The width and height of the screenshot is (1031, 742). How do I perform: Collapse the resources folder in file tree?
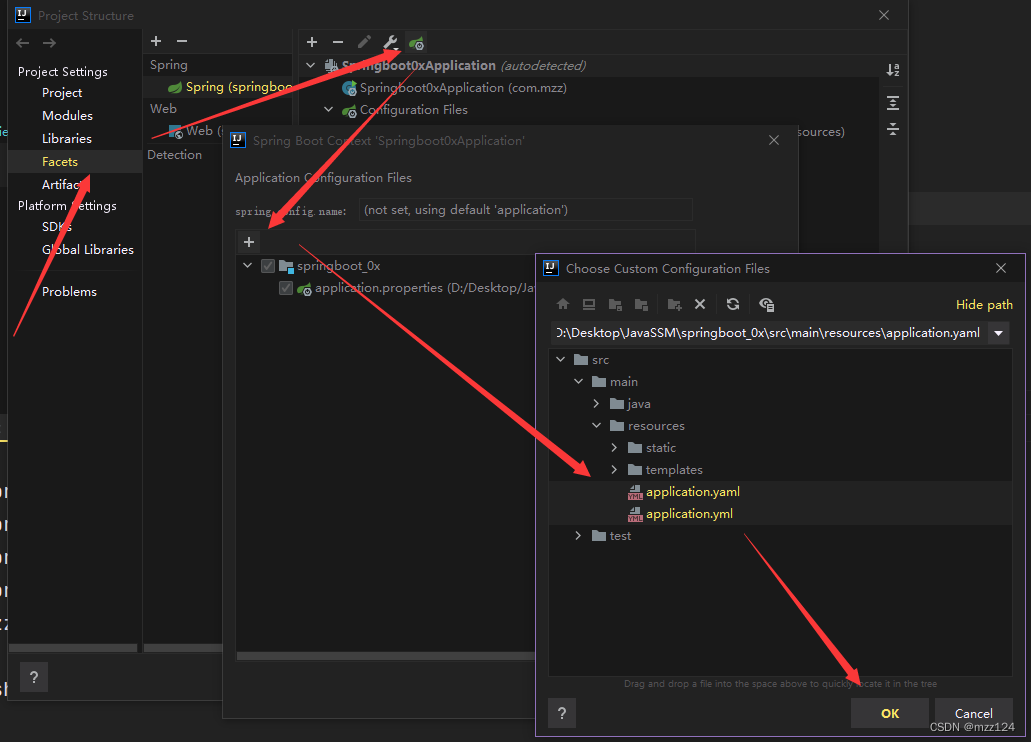[596, 426]
